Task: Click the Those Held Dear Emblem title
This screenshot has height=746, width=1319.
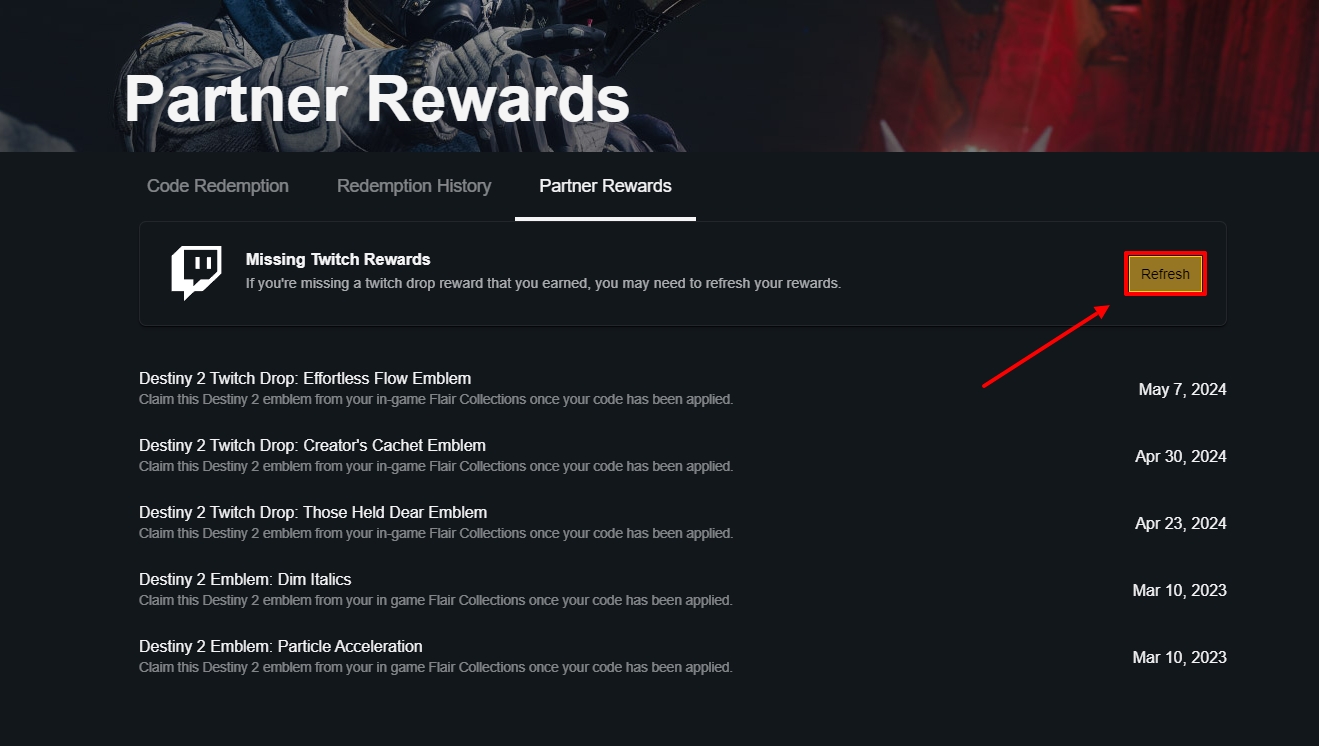Action: click(x=313, y=512)
